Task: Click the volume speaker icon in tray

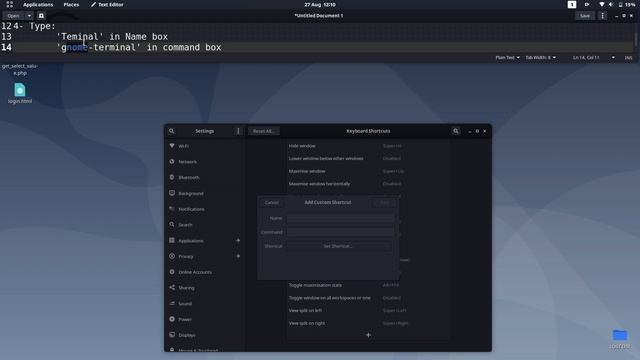Action: [611, 4]
